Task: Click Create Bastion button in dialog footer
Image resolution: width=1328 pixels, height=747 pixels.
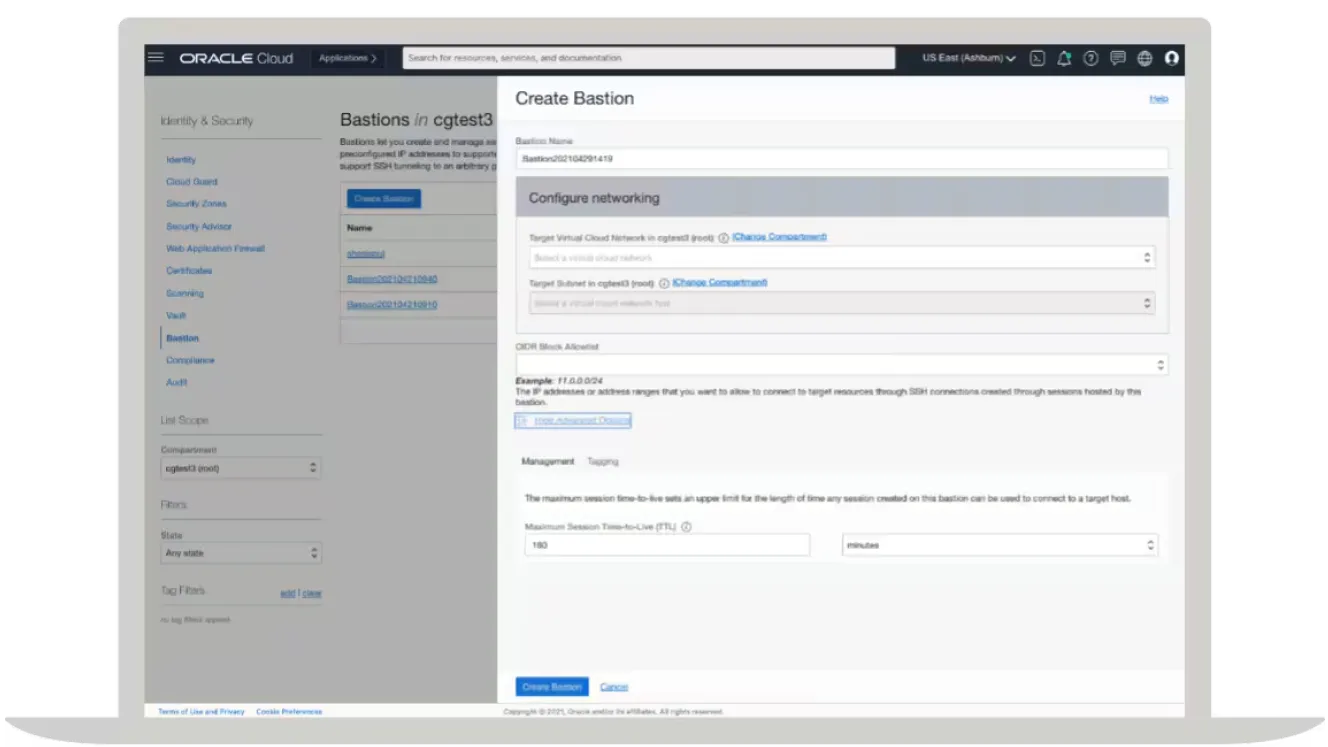Action: (552, 687)
